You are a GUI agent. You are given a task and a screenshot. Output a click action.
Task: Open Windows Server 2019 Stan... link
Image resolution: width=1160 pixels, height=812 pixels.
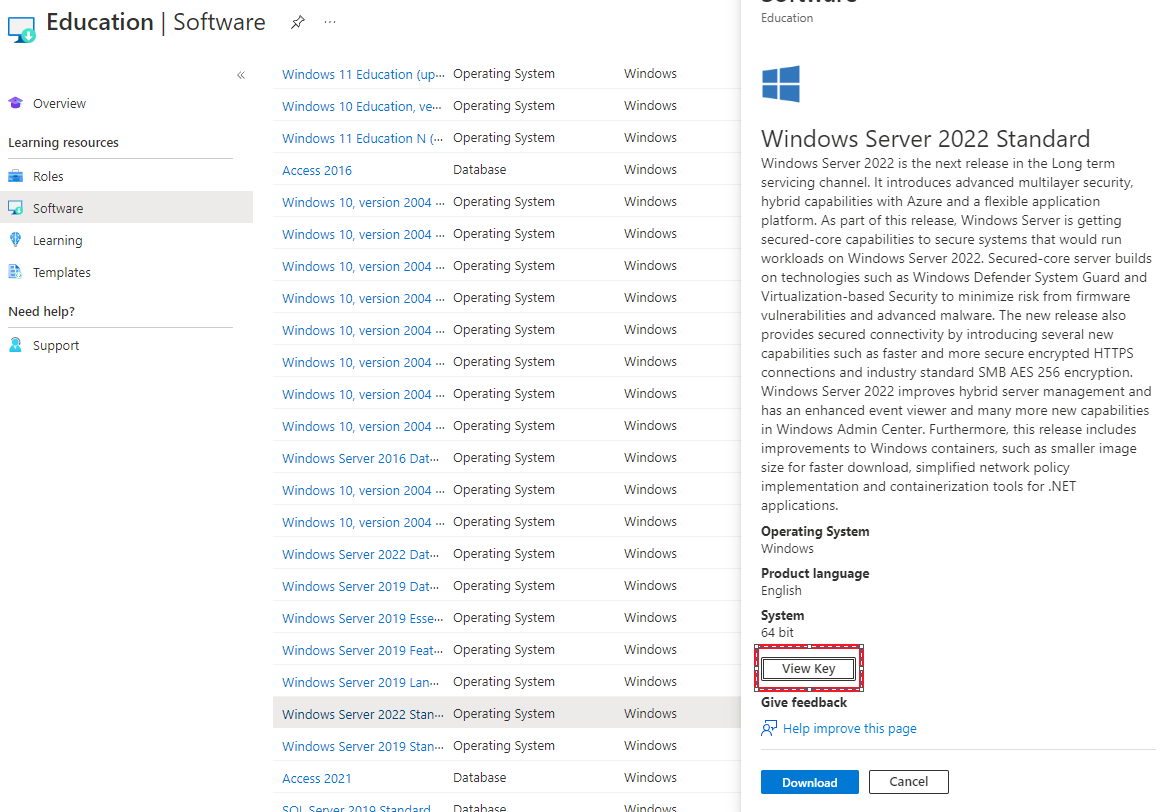(362, 746)
